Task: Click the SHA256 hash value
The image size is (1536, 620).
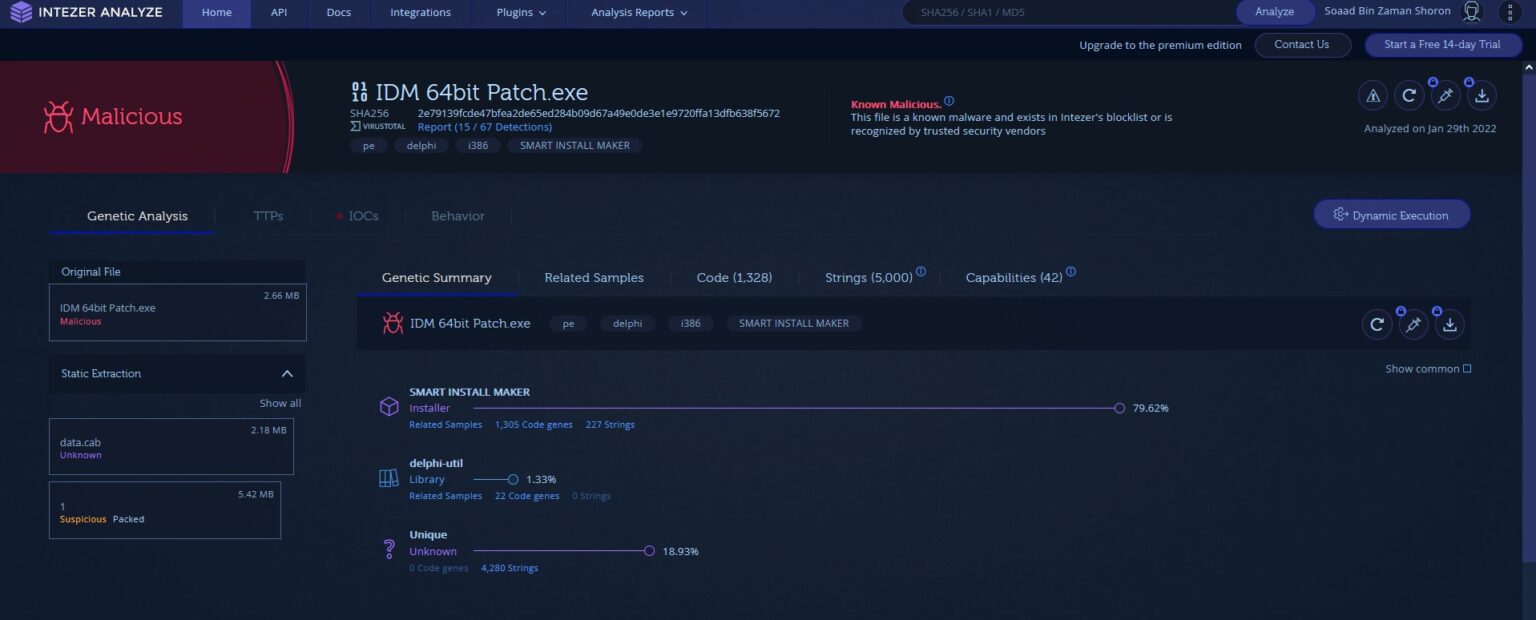Action: [599, 113]
